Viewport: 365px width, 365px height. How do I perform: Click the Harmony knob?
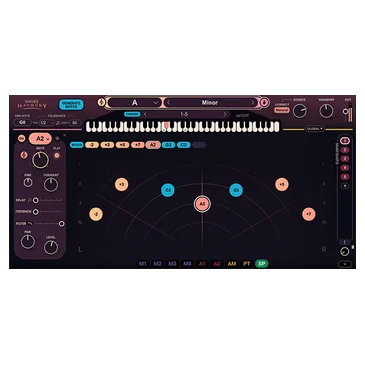pos(326,111)
